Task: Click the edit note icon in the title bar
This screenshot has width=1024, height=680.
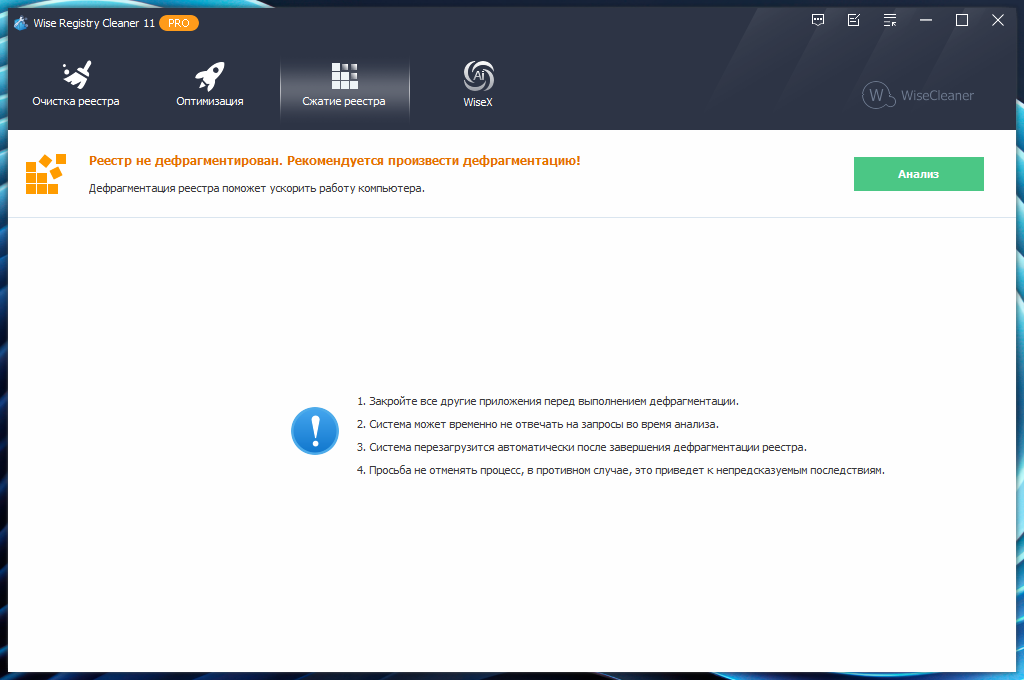Action: pyautogui.click(x=854, y=20)
